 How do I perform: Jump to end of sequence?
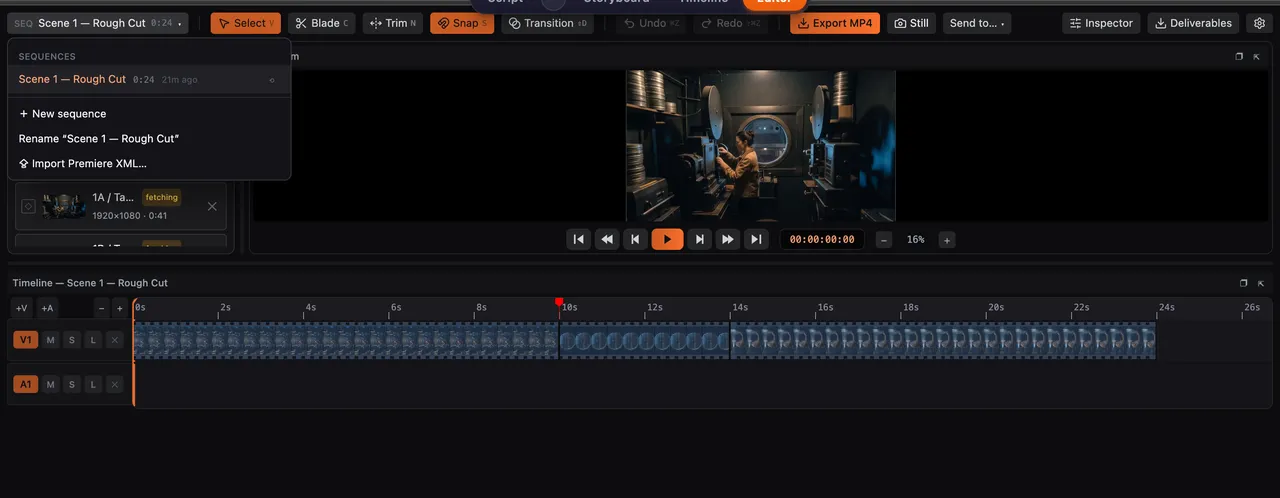click(x=756, y=239)
